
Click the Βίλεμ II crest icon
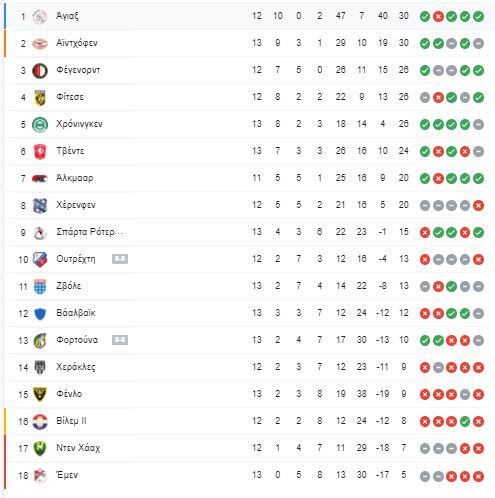click(x=40, y=421)
